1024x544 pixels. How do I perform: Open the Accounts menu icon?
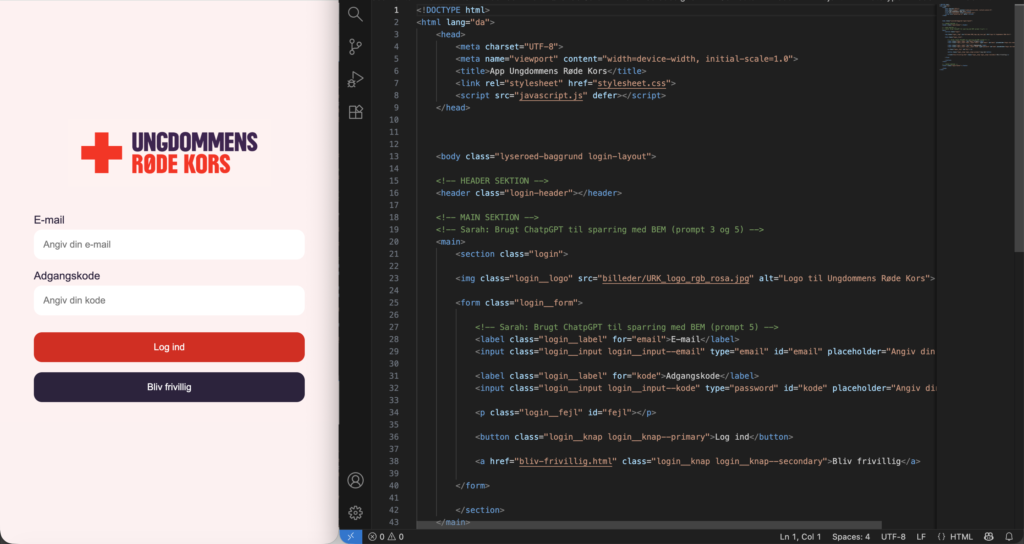pos(355,481)
